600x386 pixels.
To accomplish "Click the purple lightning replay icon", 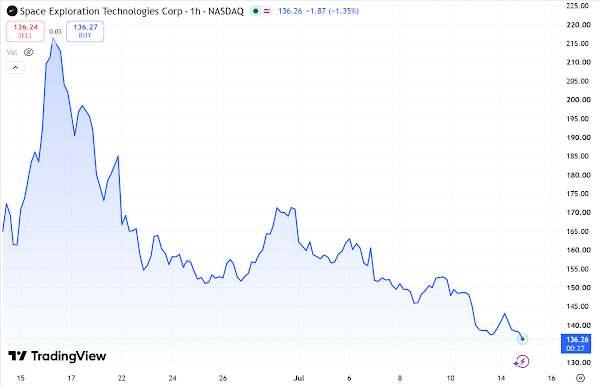I will [x=522, y=361].
